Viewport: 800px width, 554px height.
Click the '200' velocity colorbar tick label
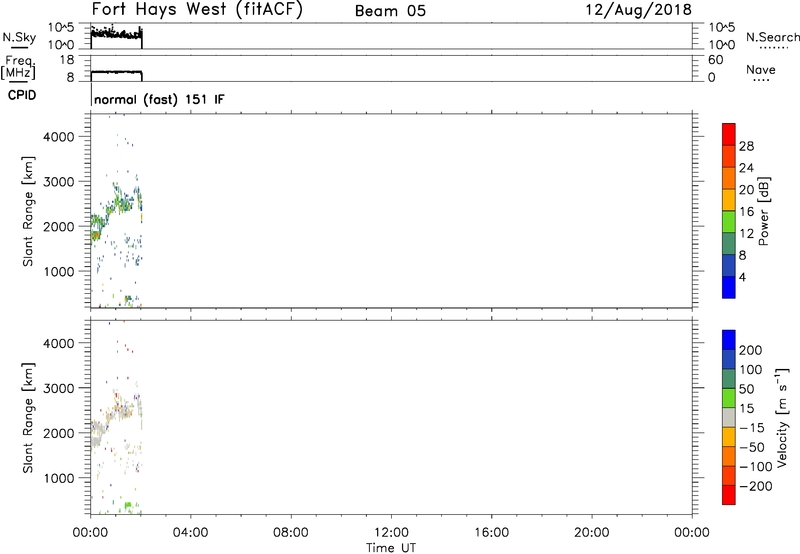(x=751, y=350)
